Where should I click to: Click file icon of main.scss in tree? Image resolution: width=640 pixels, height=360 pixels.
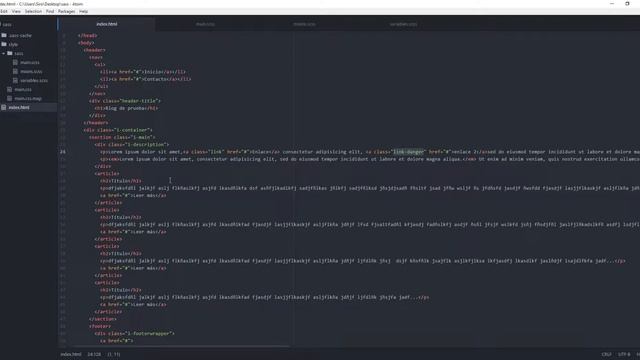click(x=16, y=62)
